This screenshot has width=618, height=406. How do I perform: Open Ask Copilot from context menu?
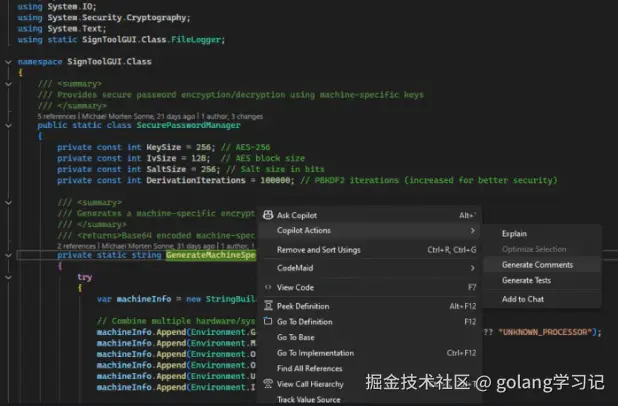click(369, 215)
